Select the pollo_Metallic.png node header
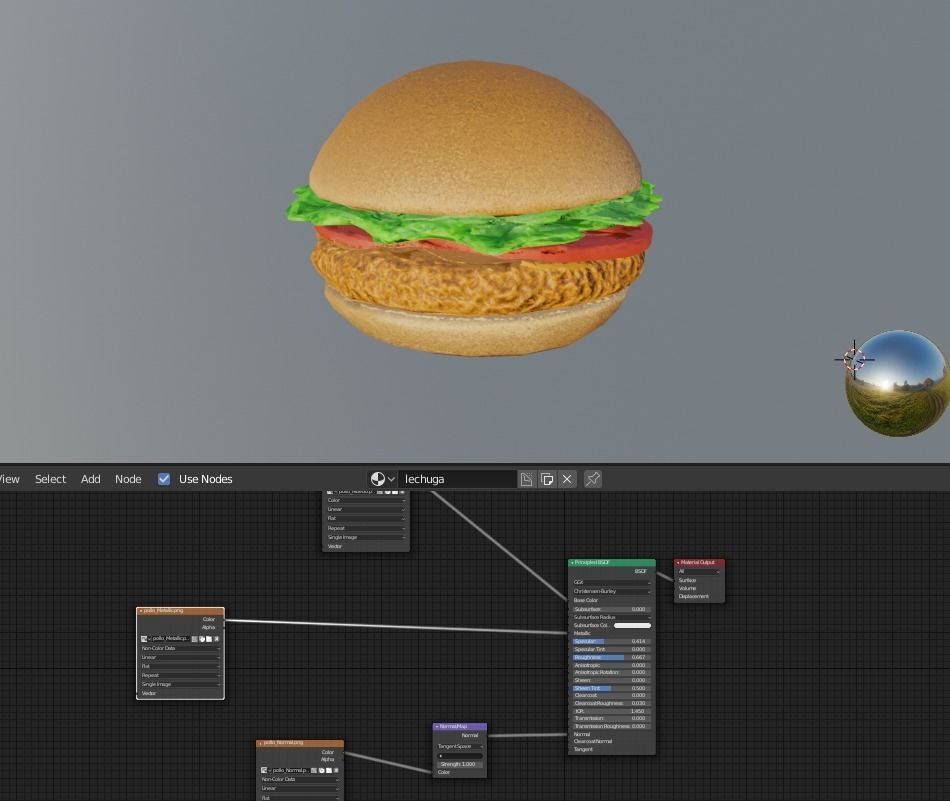The height and width of the screenshot is (801, 950). (181, 611)
